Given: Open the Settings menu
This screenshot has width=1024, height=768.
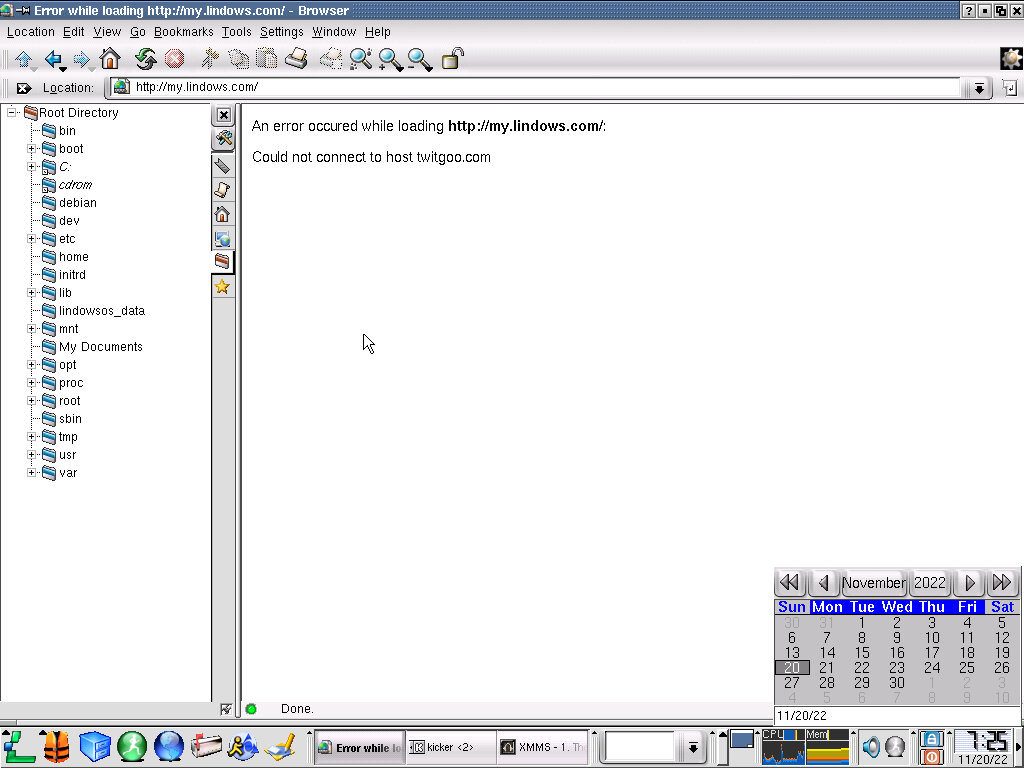Looking at the screenshot, I should point(281,32).
